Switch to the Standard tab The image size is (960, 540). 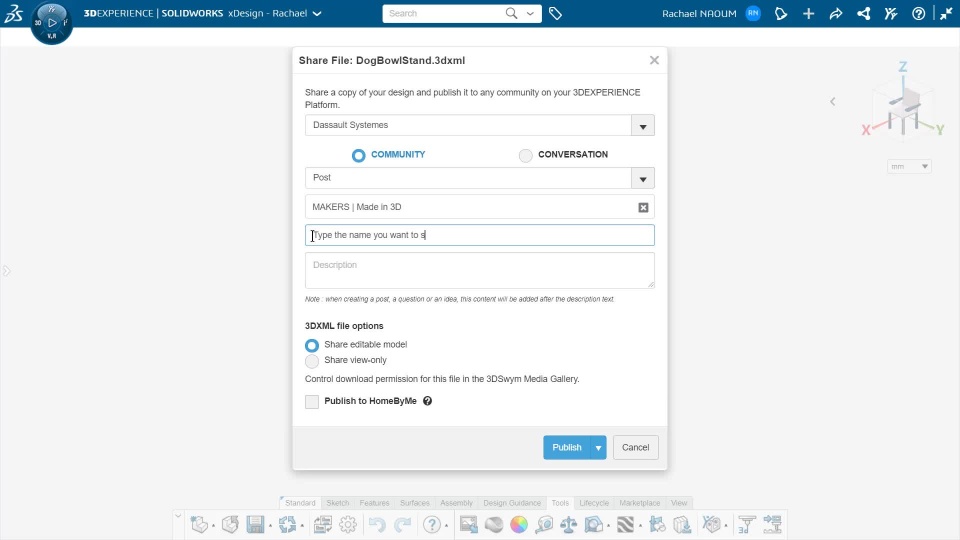click(300, 503)
